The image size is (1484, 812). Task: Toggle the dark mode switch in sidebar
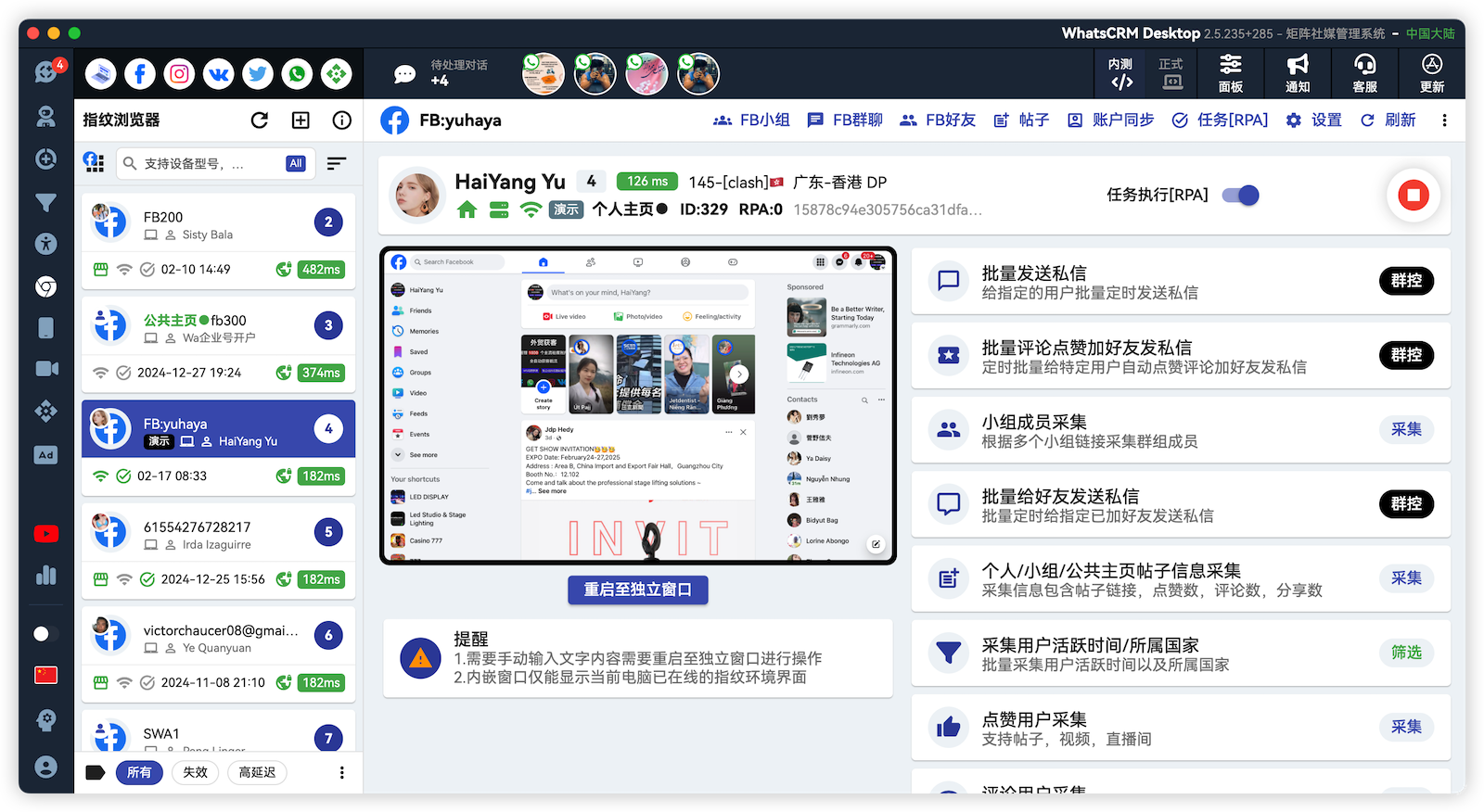45,634
